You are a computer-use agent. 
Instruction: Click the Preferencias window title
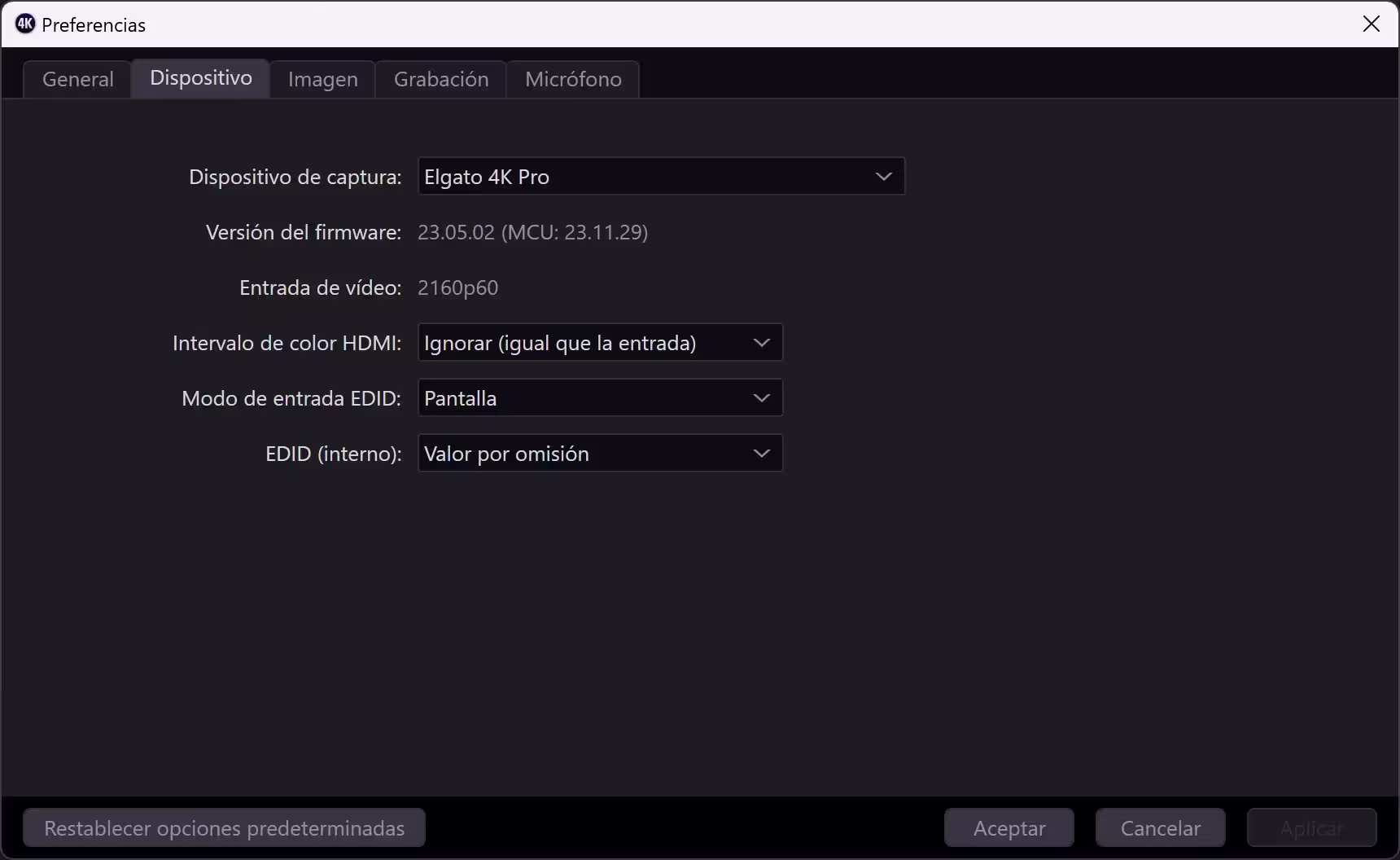94,25
